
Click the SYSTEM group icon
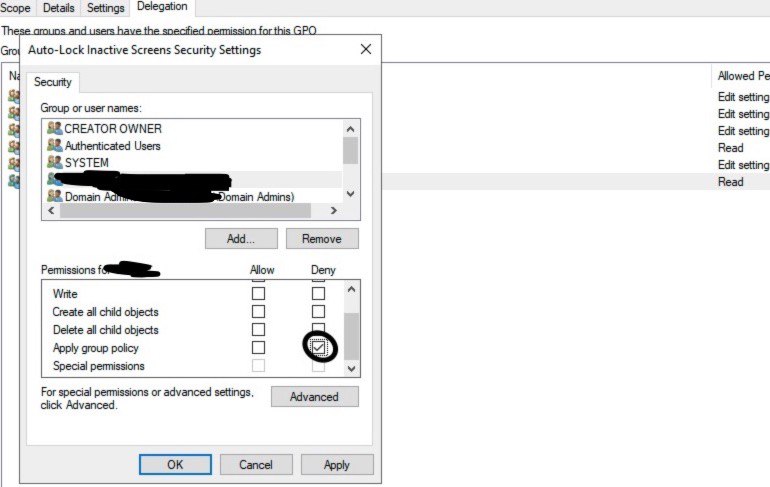pos(55,162)
